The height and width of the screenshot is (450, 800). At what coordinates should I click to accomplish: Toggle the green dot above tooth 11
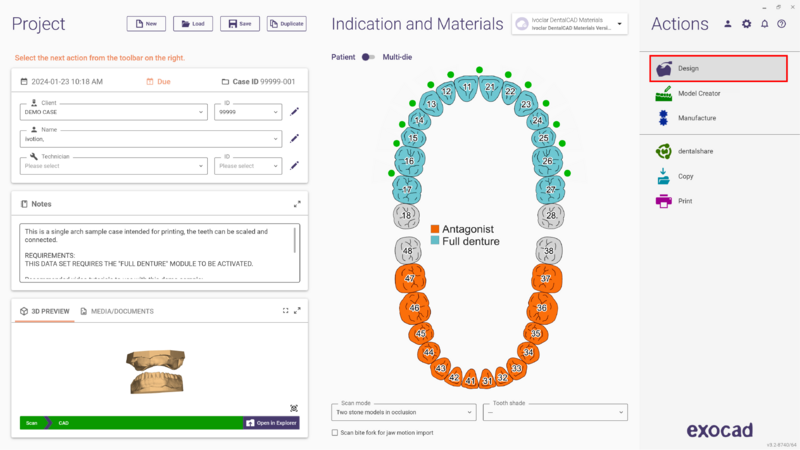click(x=479, y=70)
